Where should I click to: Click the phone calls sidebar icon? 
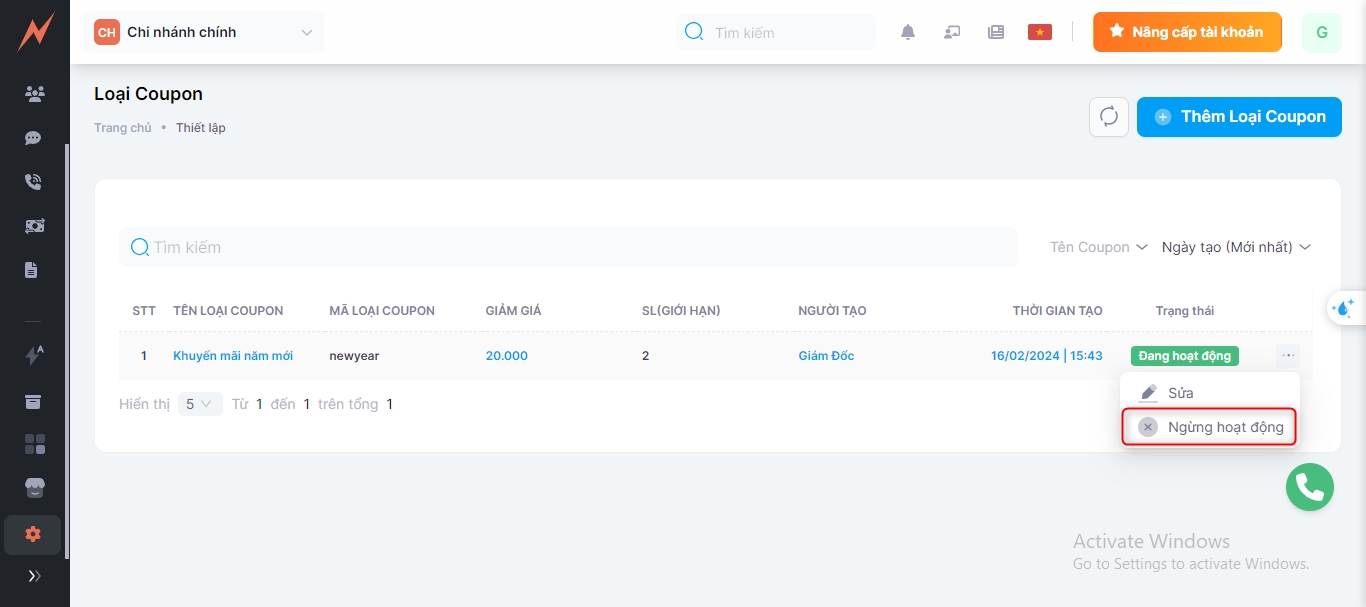(34, 182)
